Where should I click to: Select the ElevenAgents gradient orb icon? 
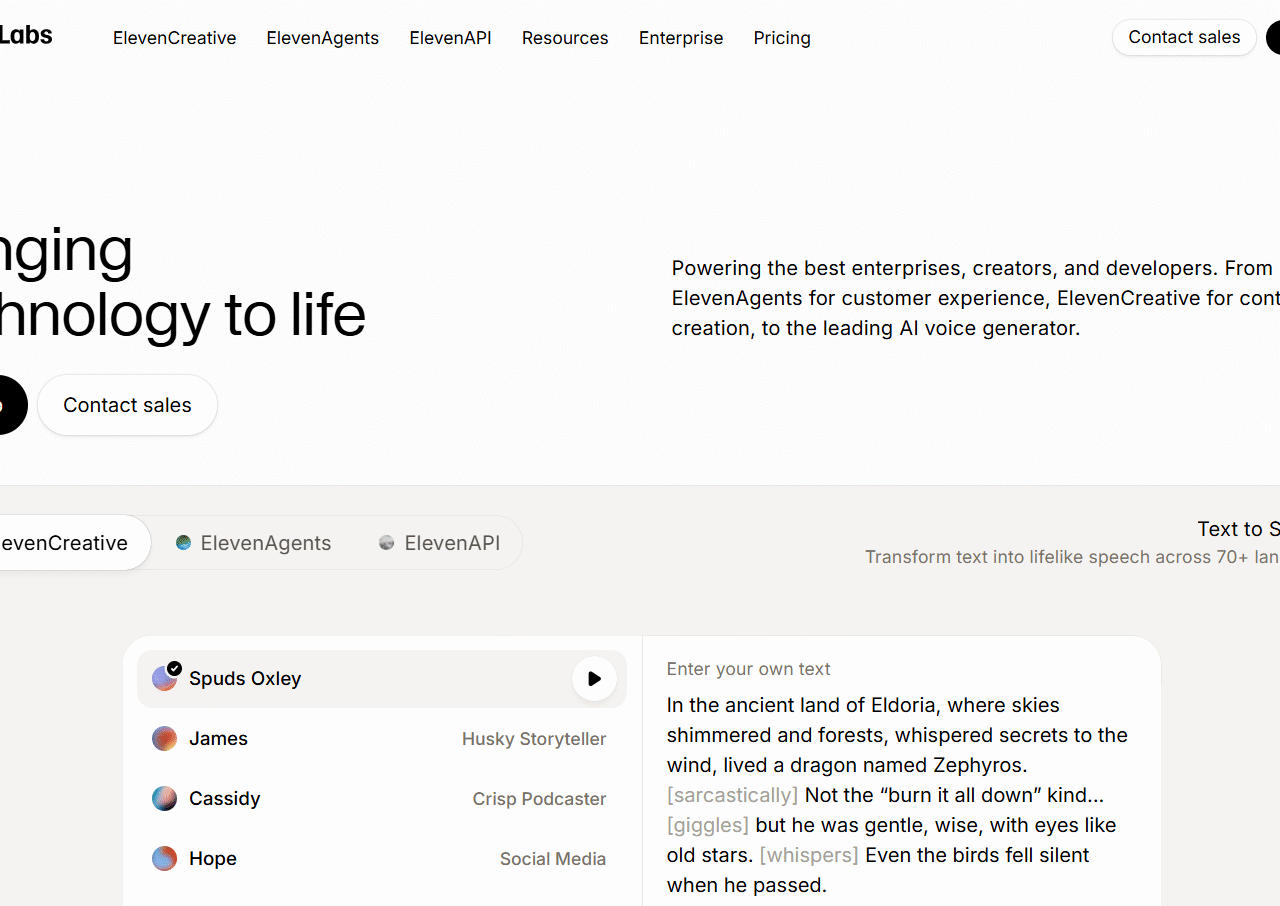[x=183, y=542]
